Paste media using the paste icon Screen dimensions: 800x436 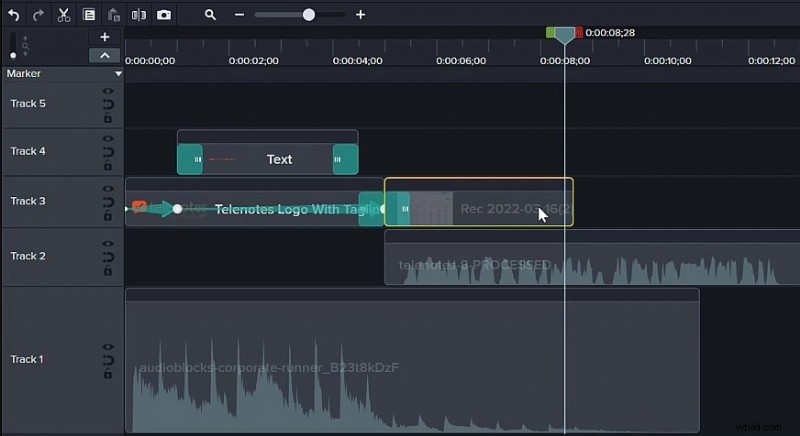[113, 15]
